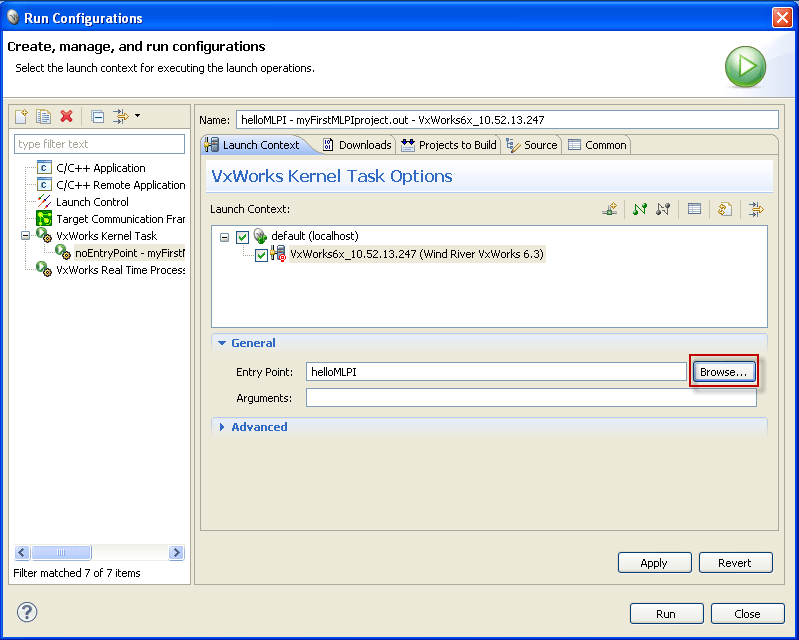Click the Apply button
The image size is (799, 640).
click(654, 563)
